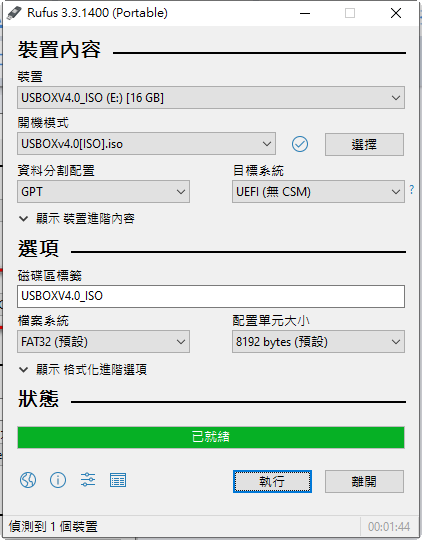Click the target system help question mark
The width and height of the screenshot is (422, 540).
411,189
